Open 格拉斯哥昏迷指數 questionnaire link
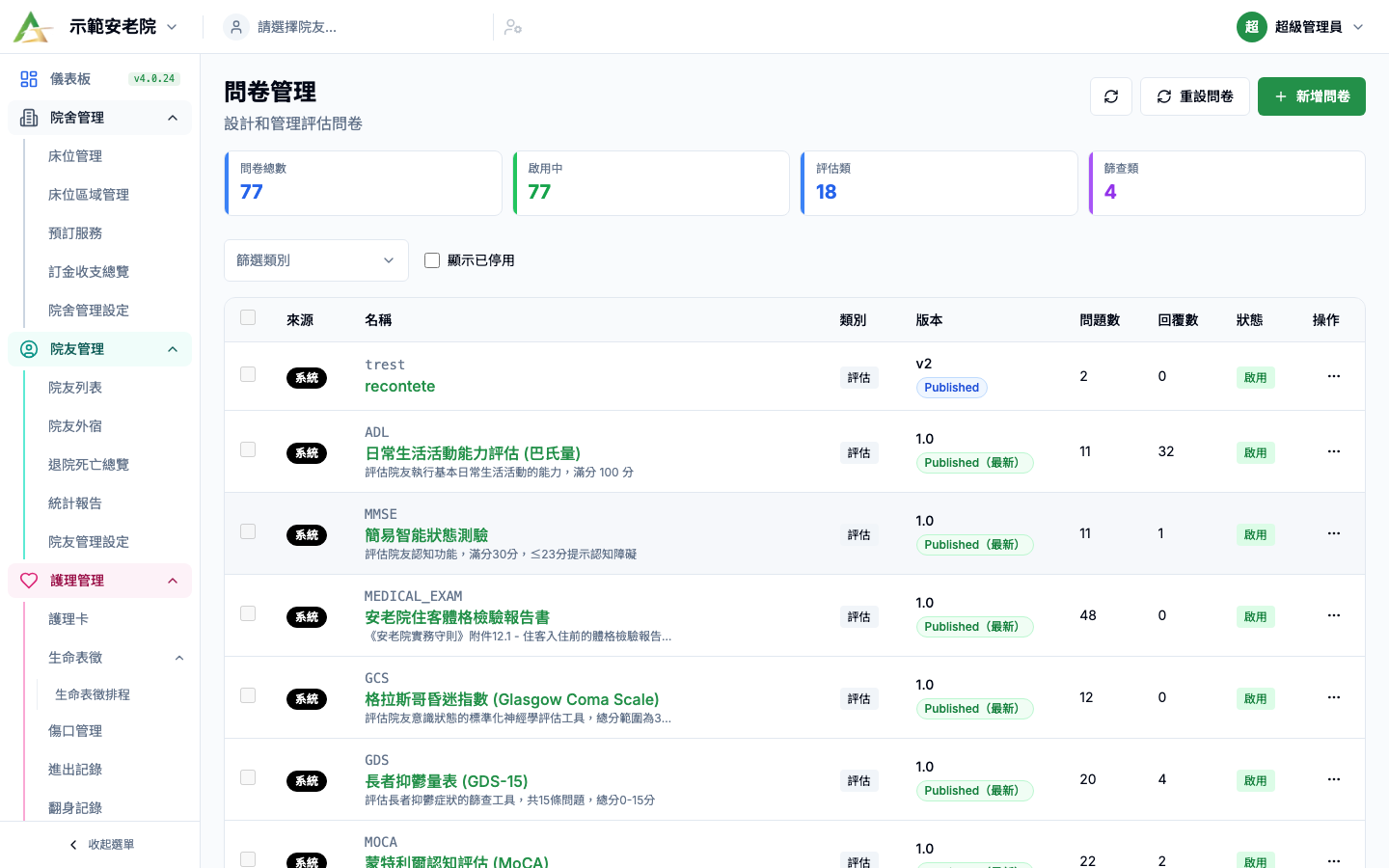This screenshot has width=1389, height=868. tap(512, 699)
